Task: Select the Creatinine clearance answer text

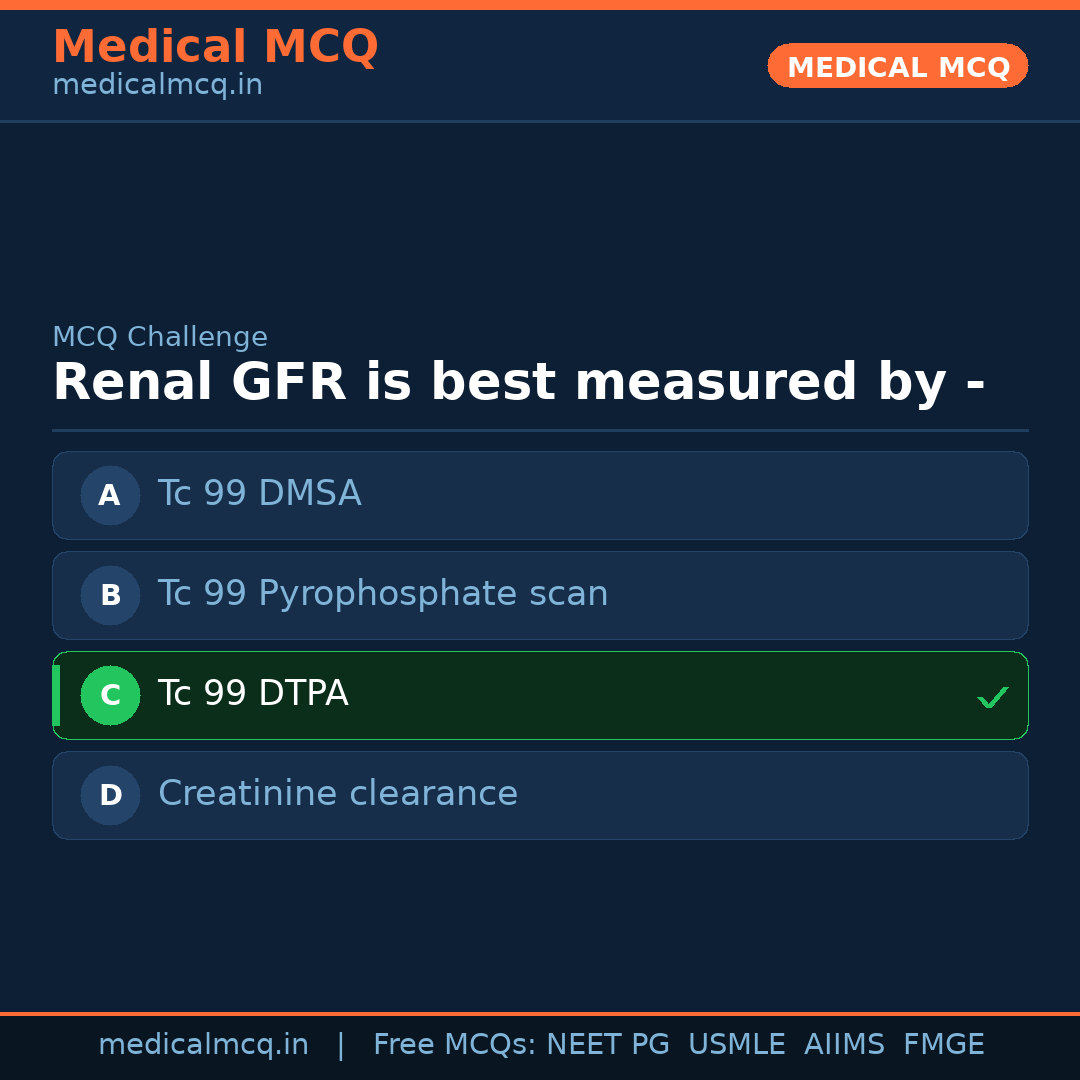Action: 337,794
